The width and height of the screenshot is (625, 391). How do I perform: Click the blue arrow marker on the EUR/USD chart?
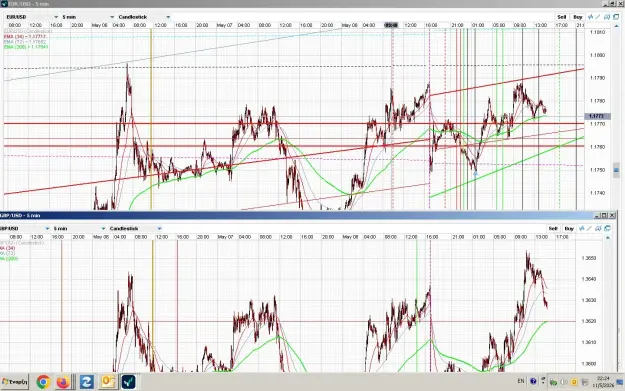point(475,174)
